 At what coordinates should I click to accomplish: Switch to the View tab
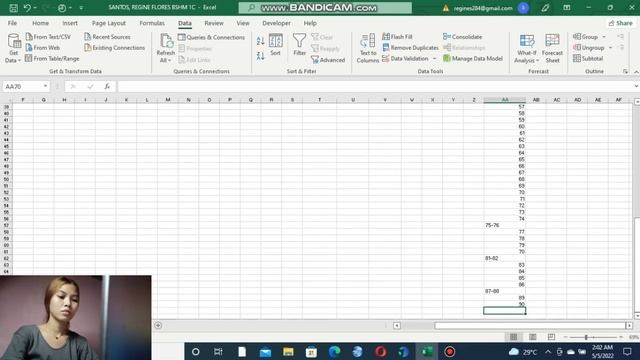(x=243, y=23)
